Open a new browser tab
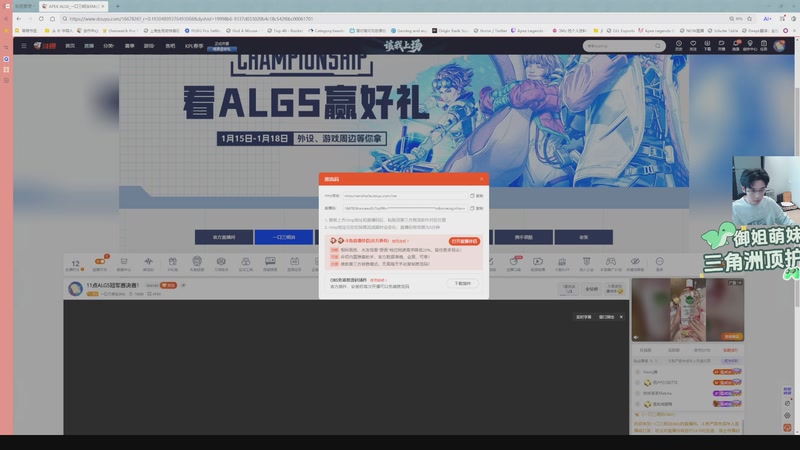The height and width of the screenshot is (450, 800). pos(117,6)
